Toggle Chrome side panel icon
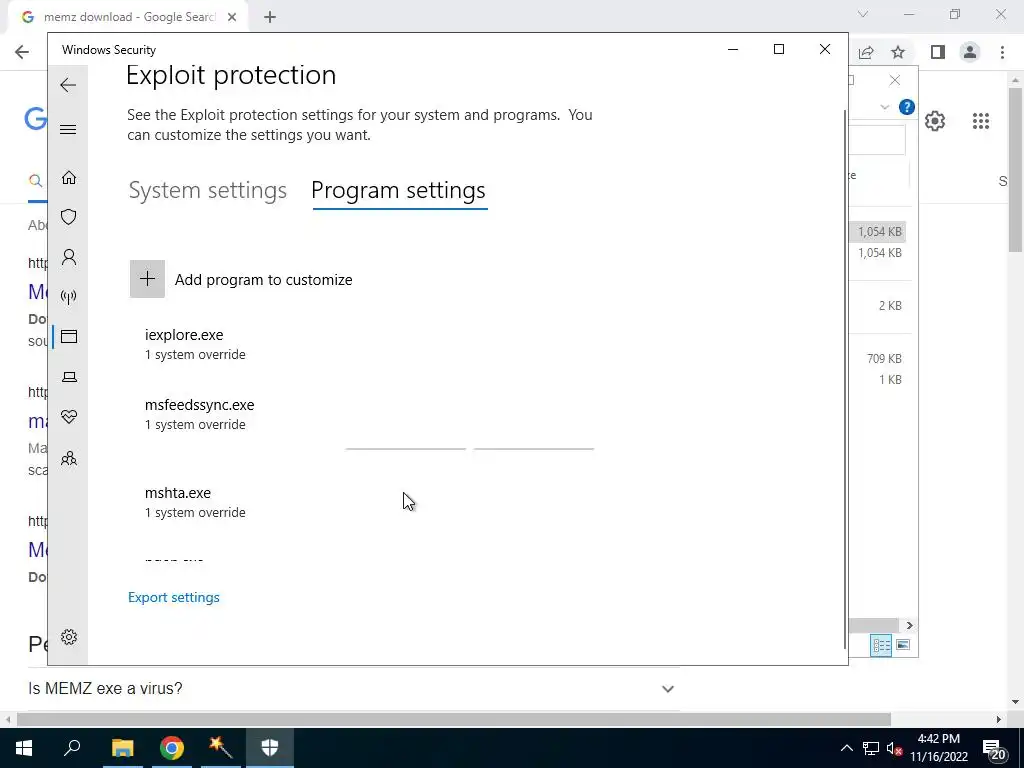 938,52
